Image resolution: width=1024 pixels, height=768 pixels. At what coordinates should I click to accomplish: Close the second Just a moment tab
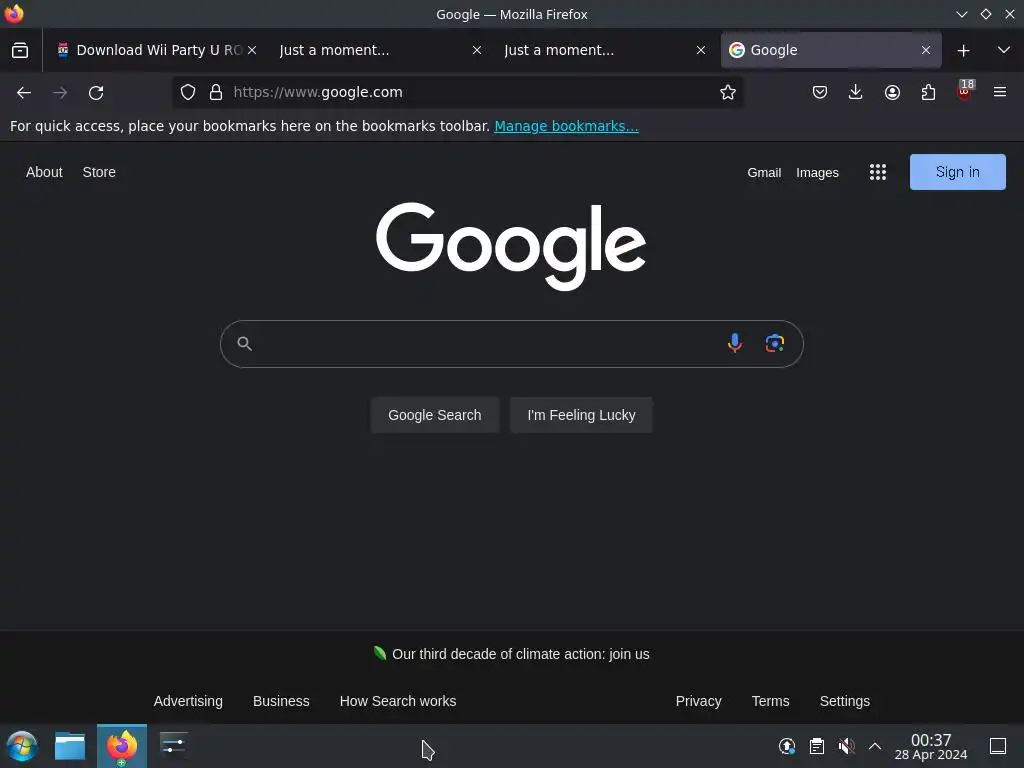point(701,50)
